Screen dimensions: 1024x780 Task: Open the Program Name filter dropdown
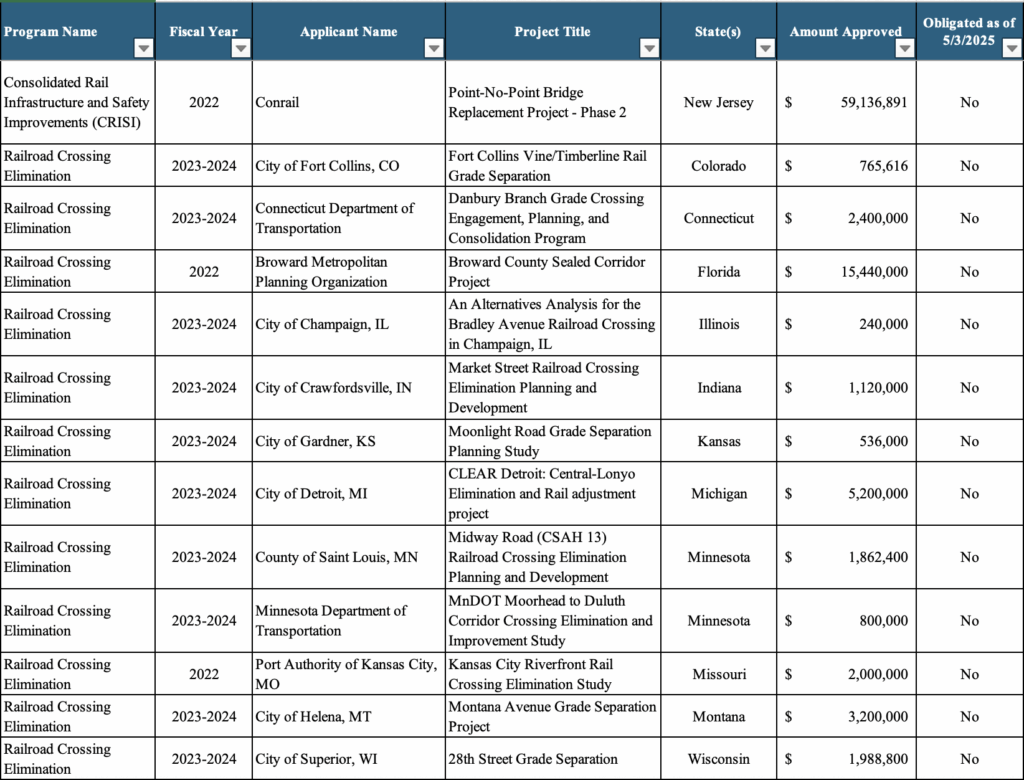144,48
